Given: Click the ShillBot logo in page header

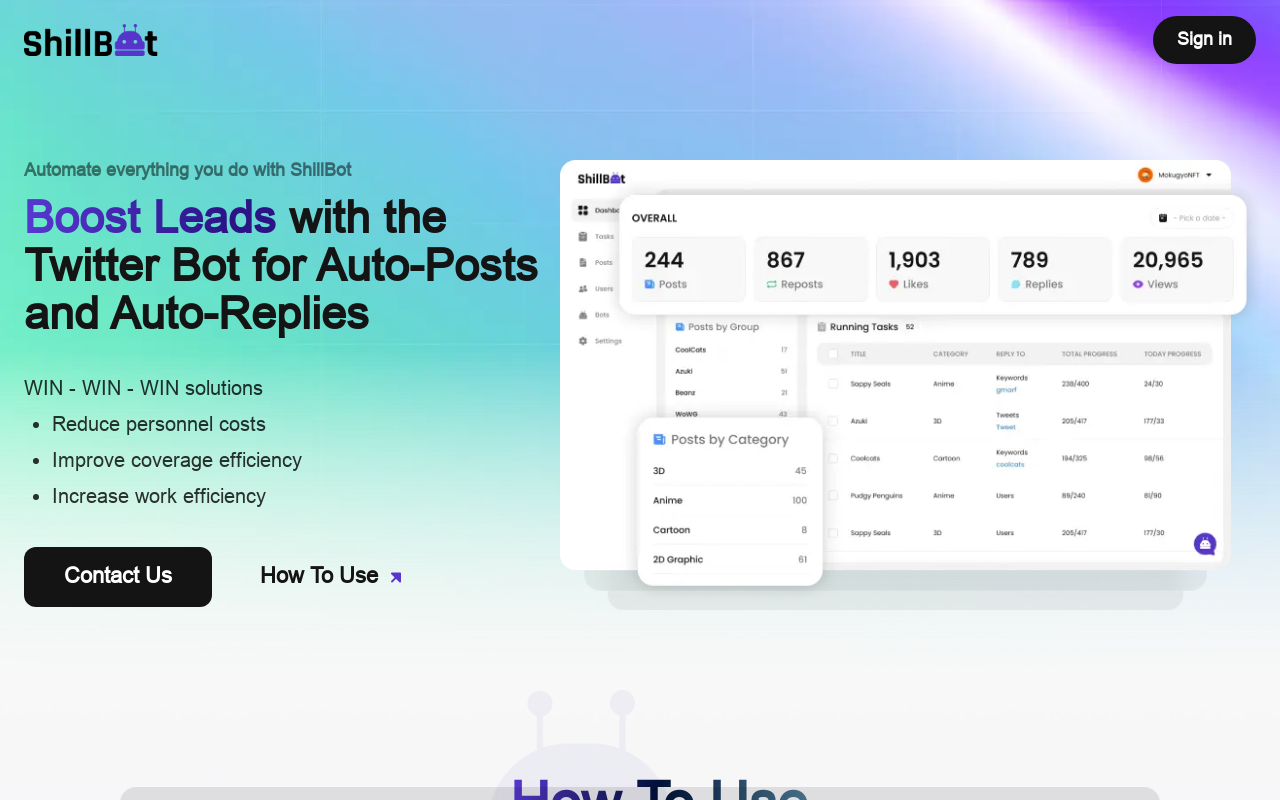Looking at the screenshot, I should [91, 41].
